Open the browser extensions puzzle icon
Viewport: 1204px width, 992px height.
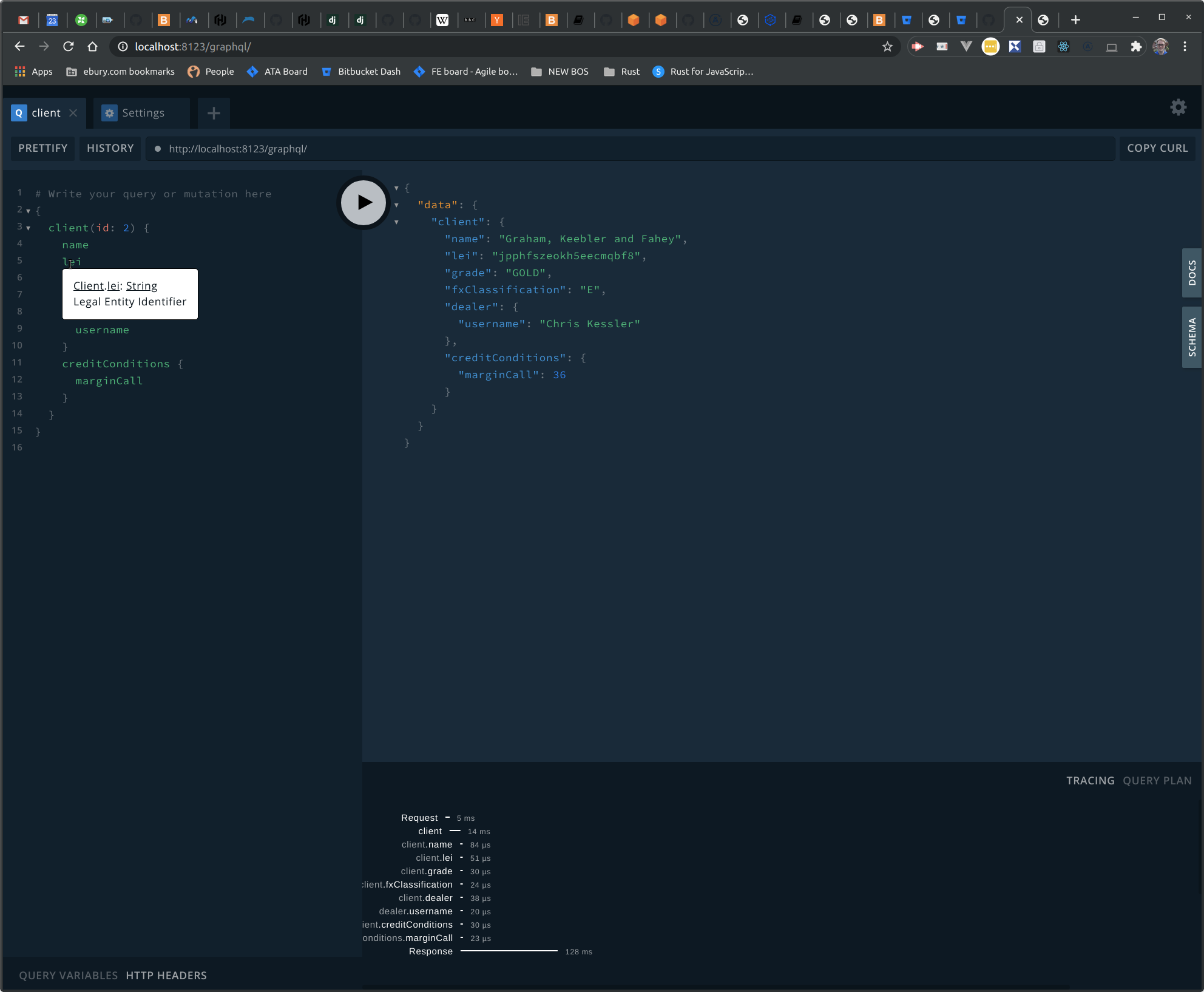pos(1136,47)
